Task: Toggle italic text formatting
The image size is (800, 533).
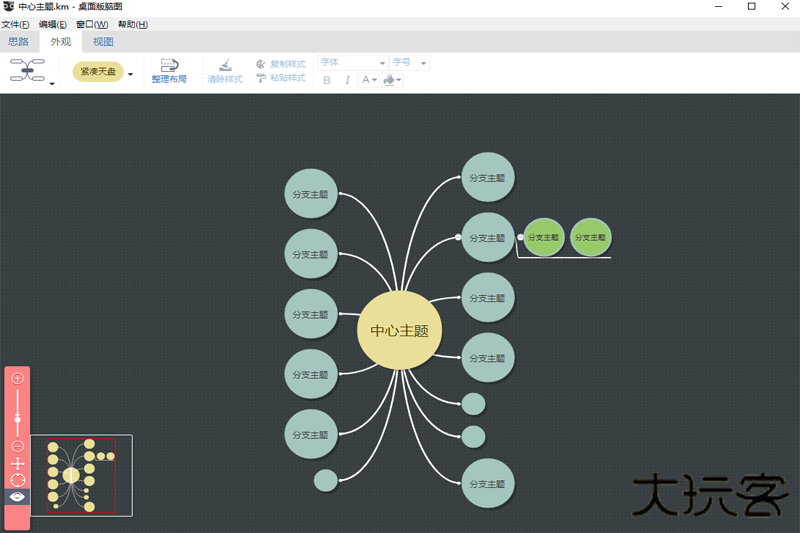Action: click(x=347, y=80)
